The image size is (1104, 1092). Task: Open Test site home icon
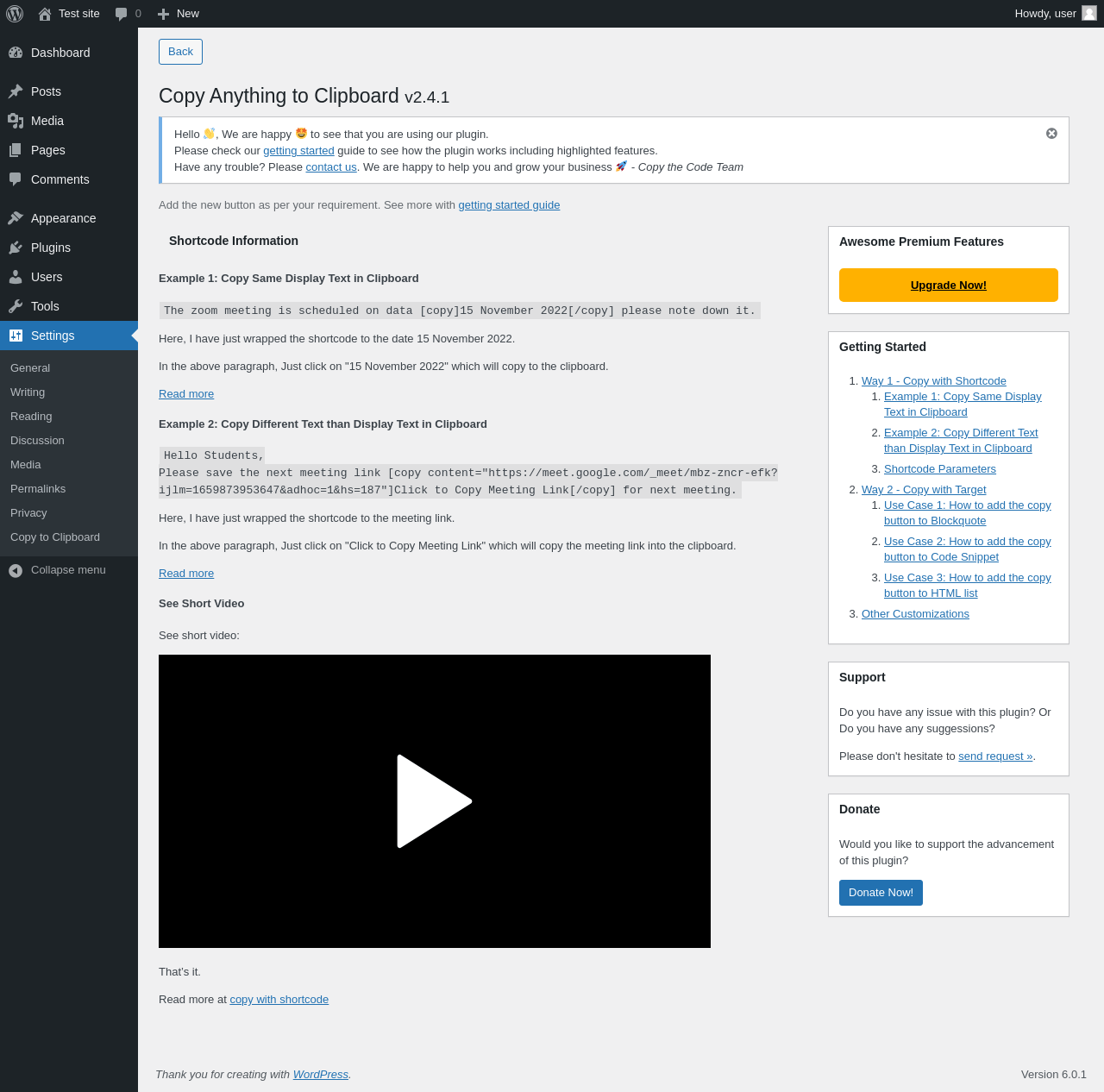click(x=45, y=14)
